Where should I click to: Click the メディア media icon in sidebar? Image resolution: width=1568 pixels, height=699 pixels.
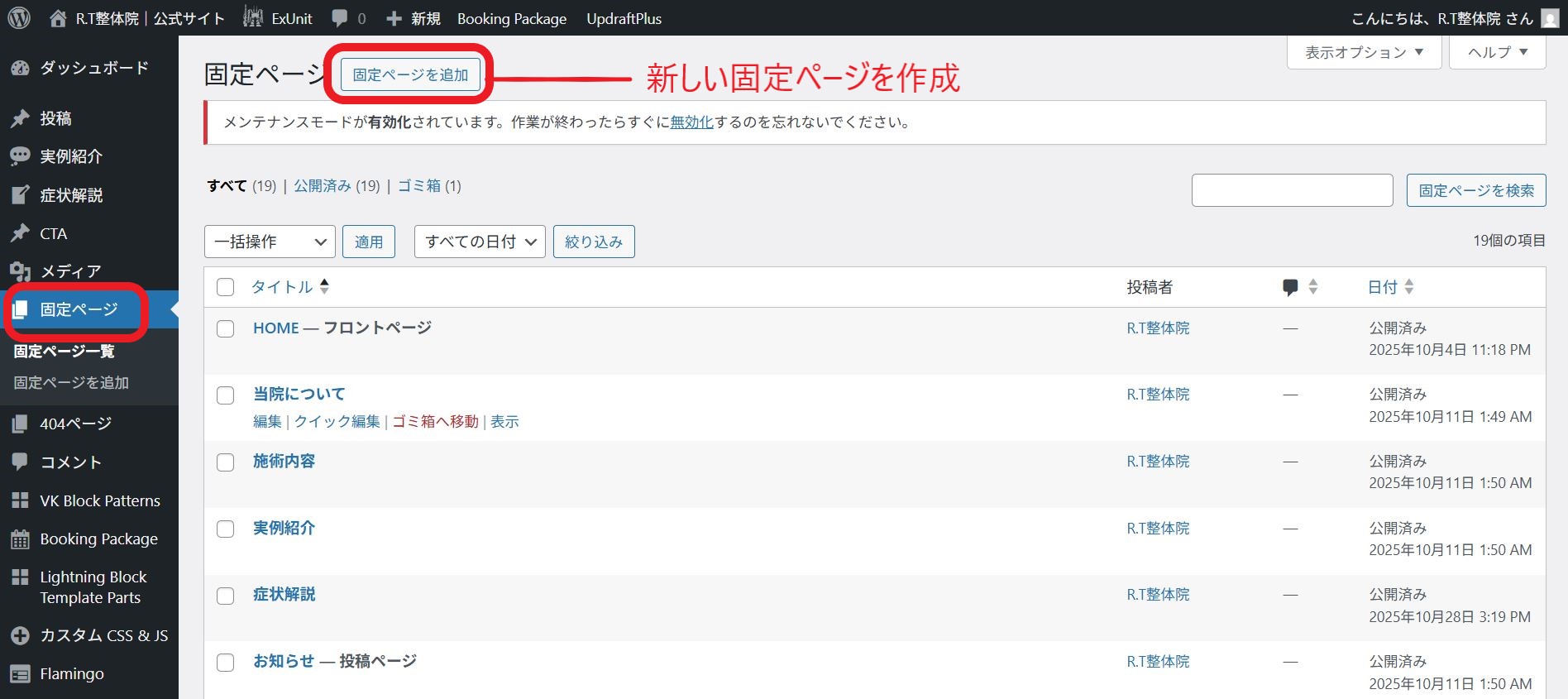coord(21,271)
